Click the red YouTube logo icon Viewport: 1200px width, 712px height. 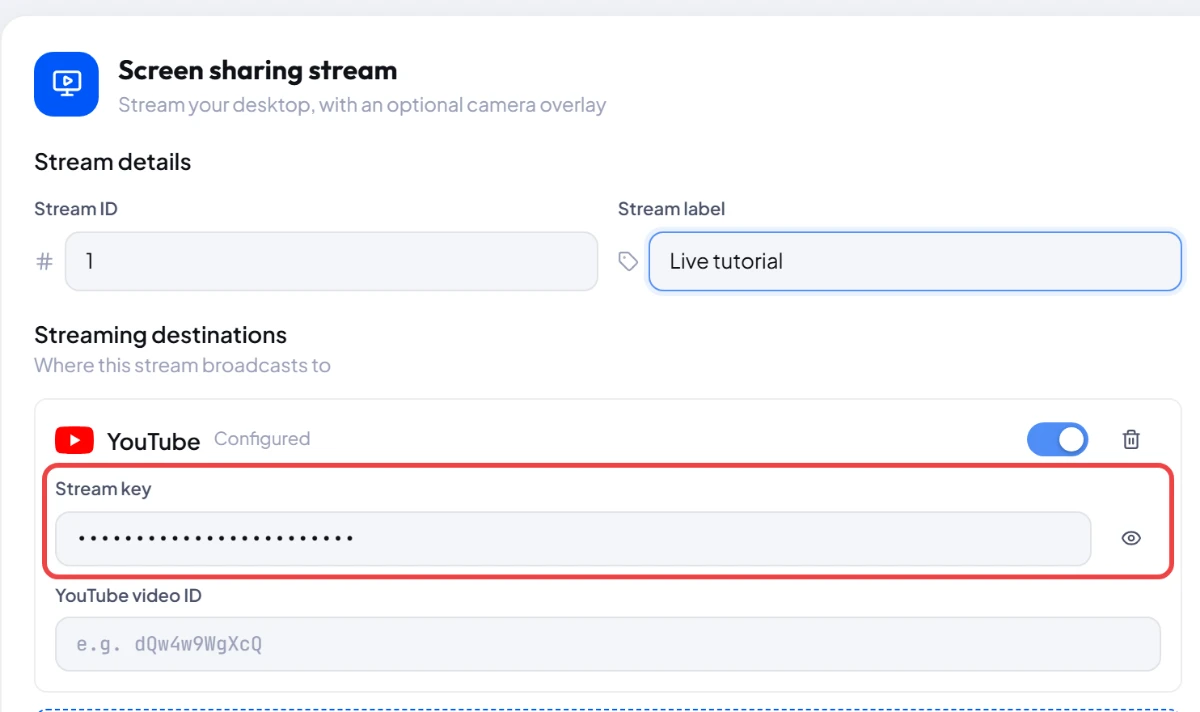[x=74, y=440]
